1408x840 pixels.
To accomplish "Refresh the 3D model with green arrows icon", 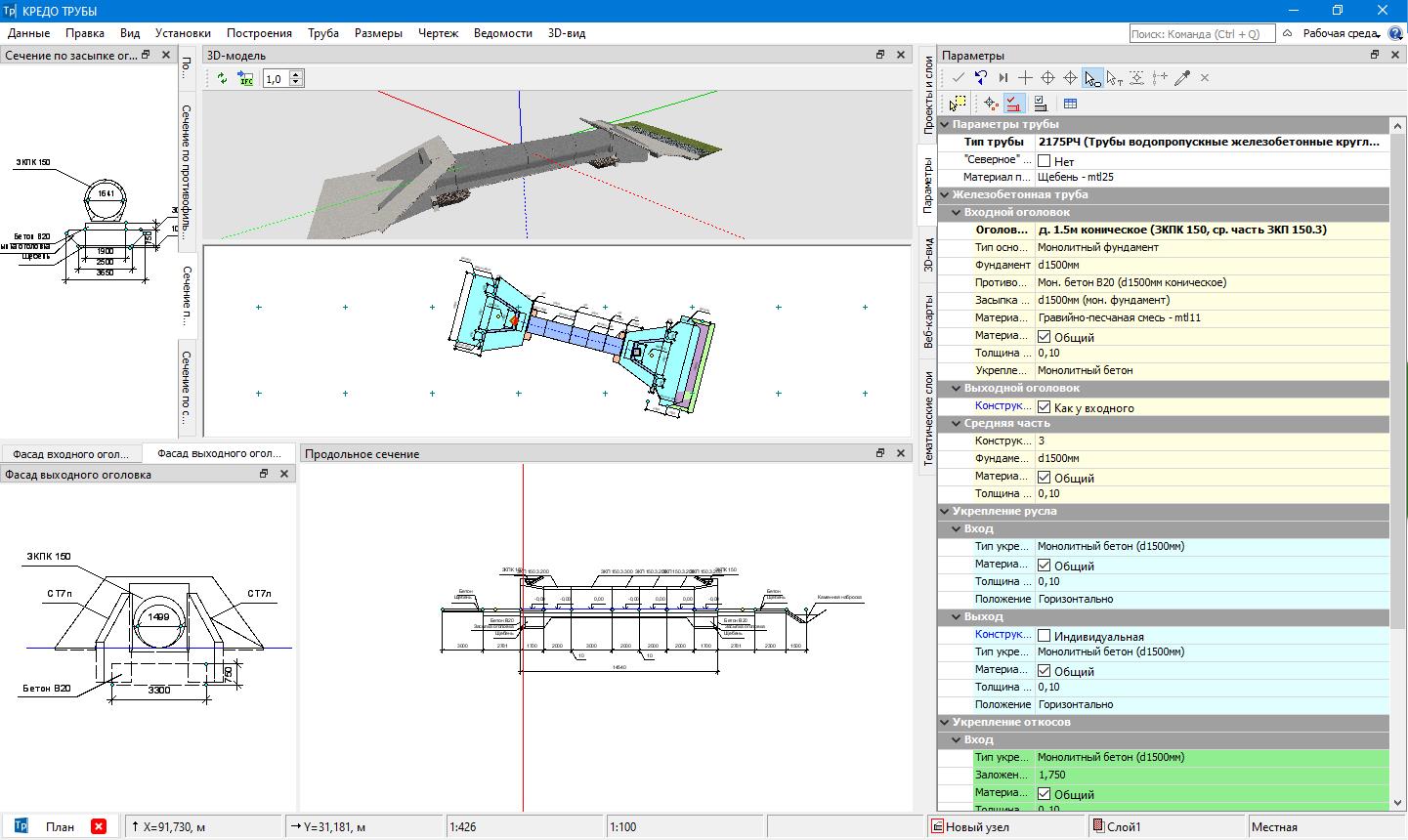I will [x=223, y=79].
